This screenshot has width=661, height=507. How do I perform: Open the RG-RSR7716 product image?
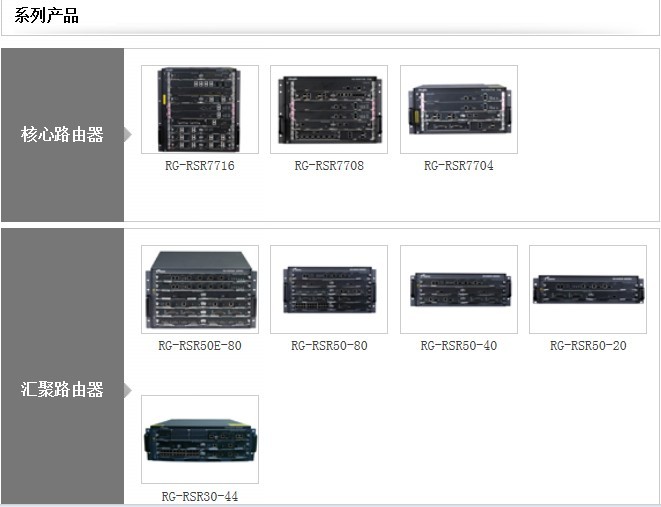[x=200, y=110]
